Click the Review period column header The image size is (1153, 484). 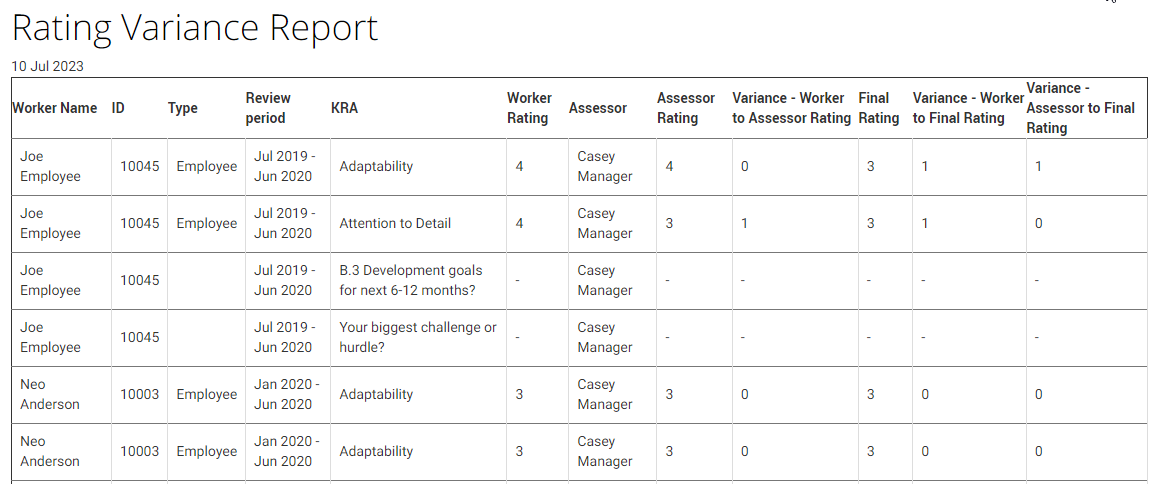click(x=268, y=108)
